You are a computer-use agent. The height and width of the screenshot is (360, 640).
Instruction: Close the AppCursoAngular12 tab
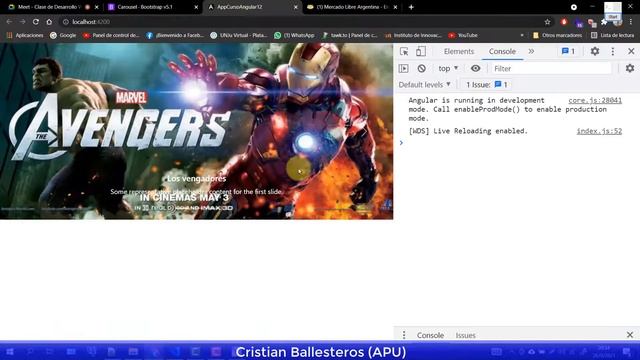pos(296,7)
